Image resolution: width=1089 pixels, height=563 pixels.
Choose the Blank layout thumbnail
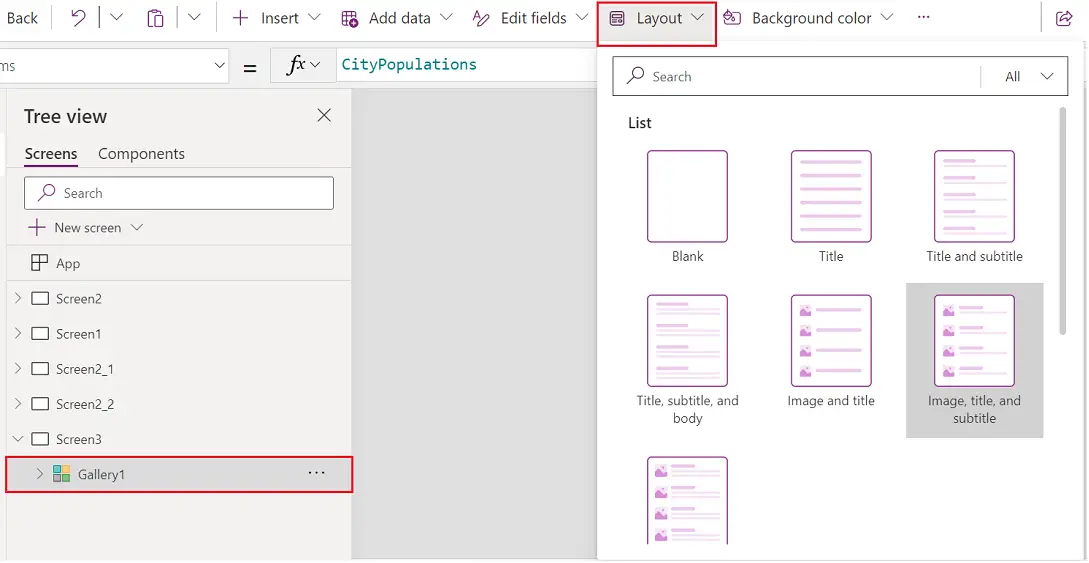[x=688, y=196]
